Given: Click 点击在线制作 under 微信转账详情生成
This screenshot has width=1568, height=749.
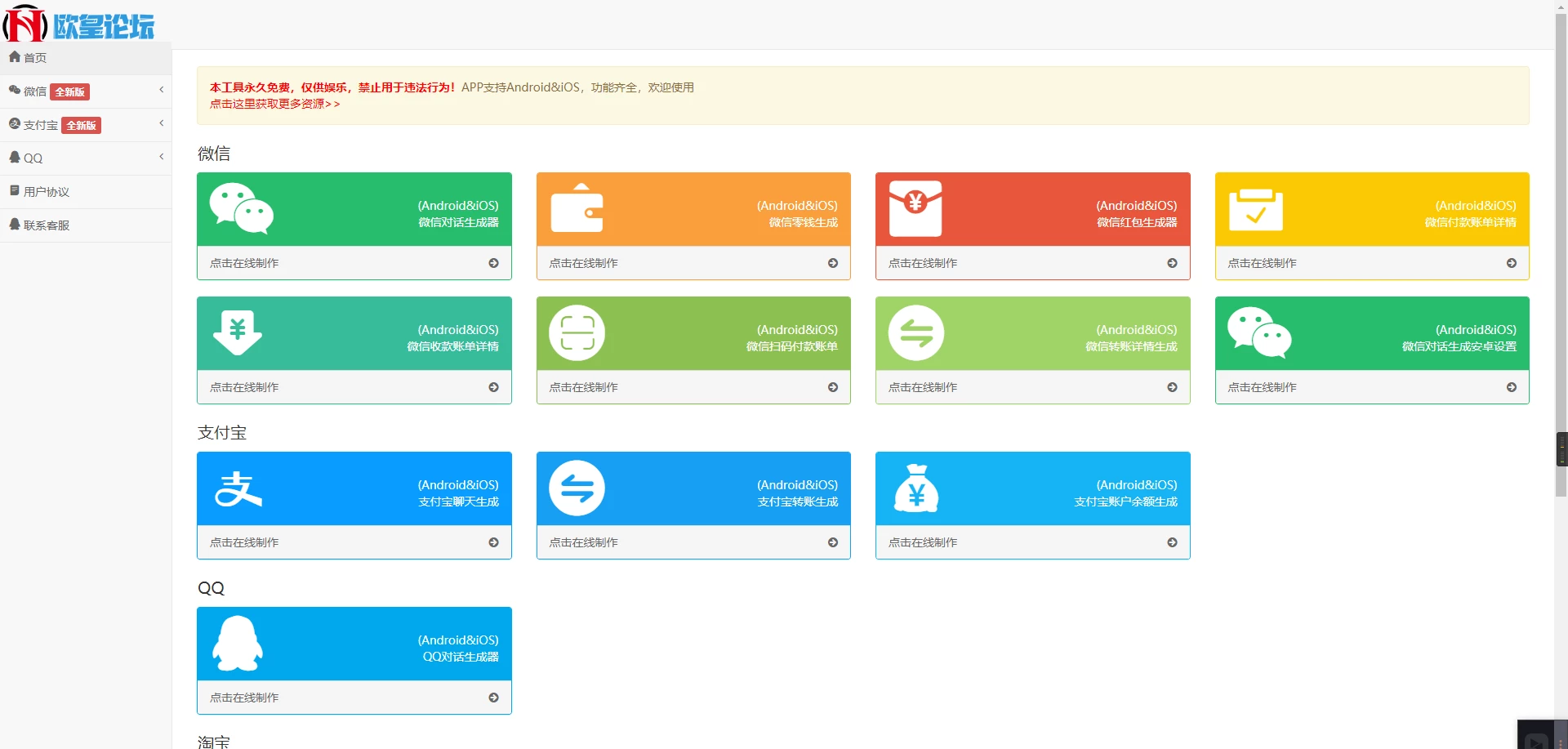Looking at the screenshot, I should click(923, 387).
